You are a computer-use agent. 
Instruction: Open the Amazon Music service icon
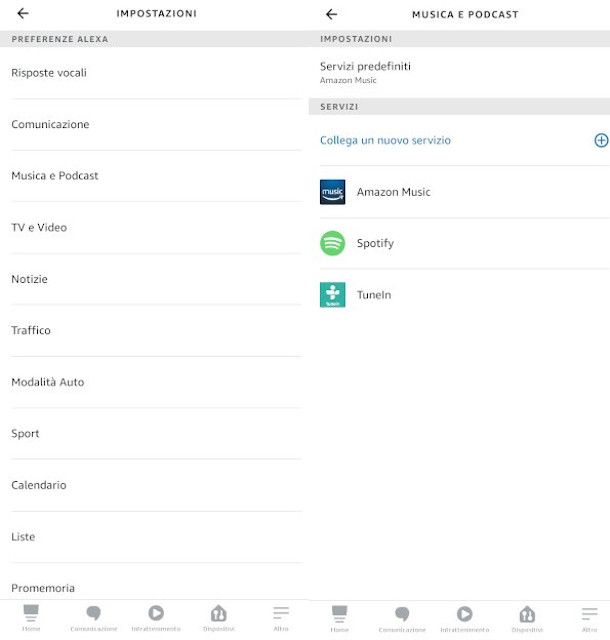coord(332,192)
